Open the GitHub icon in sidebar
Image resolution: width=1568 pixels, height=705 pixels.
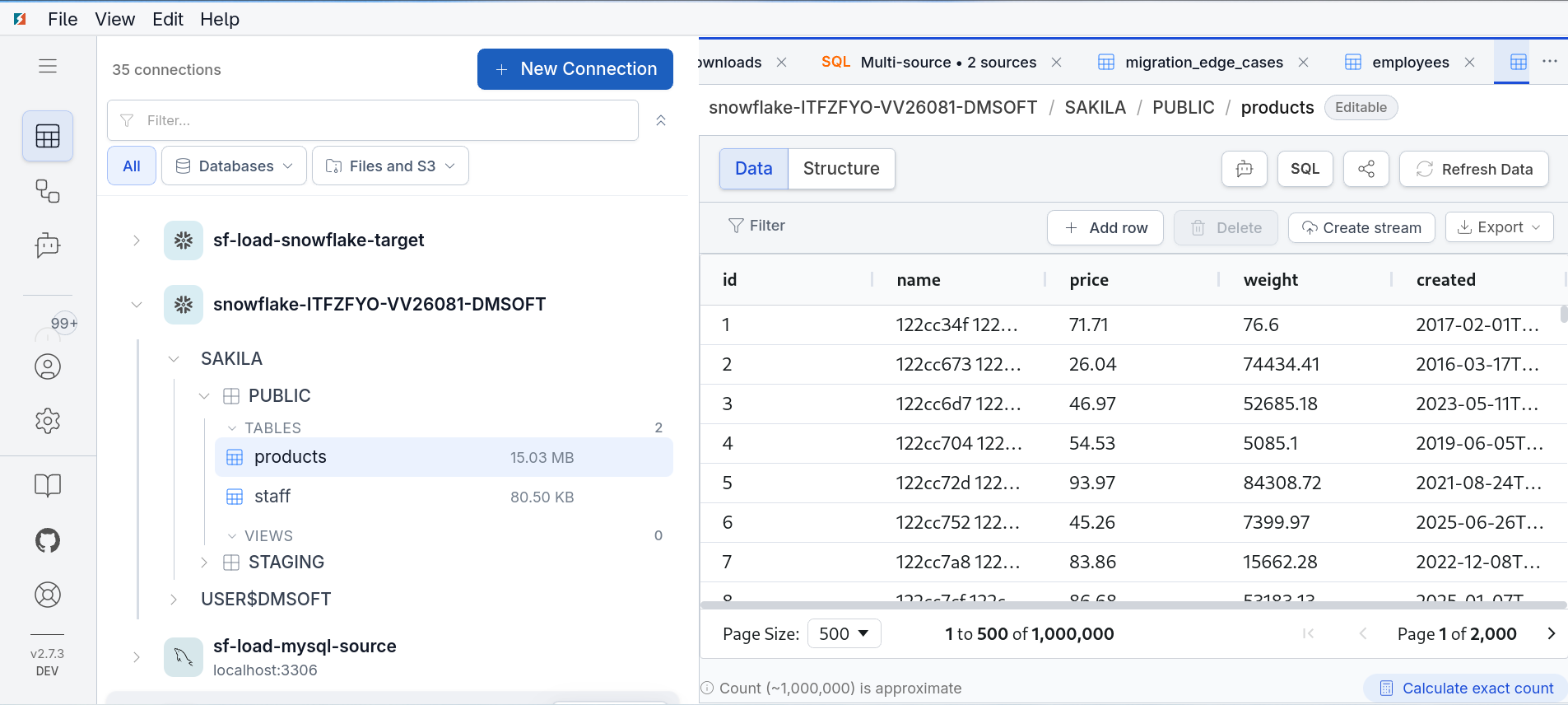48,540
